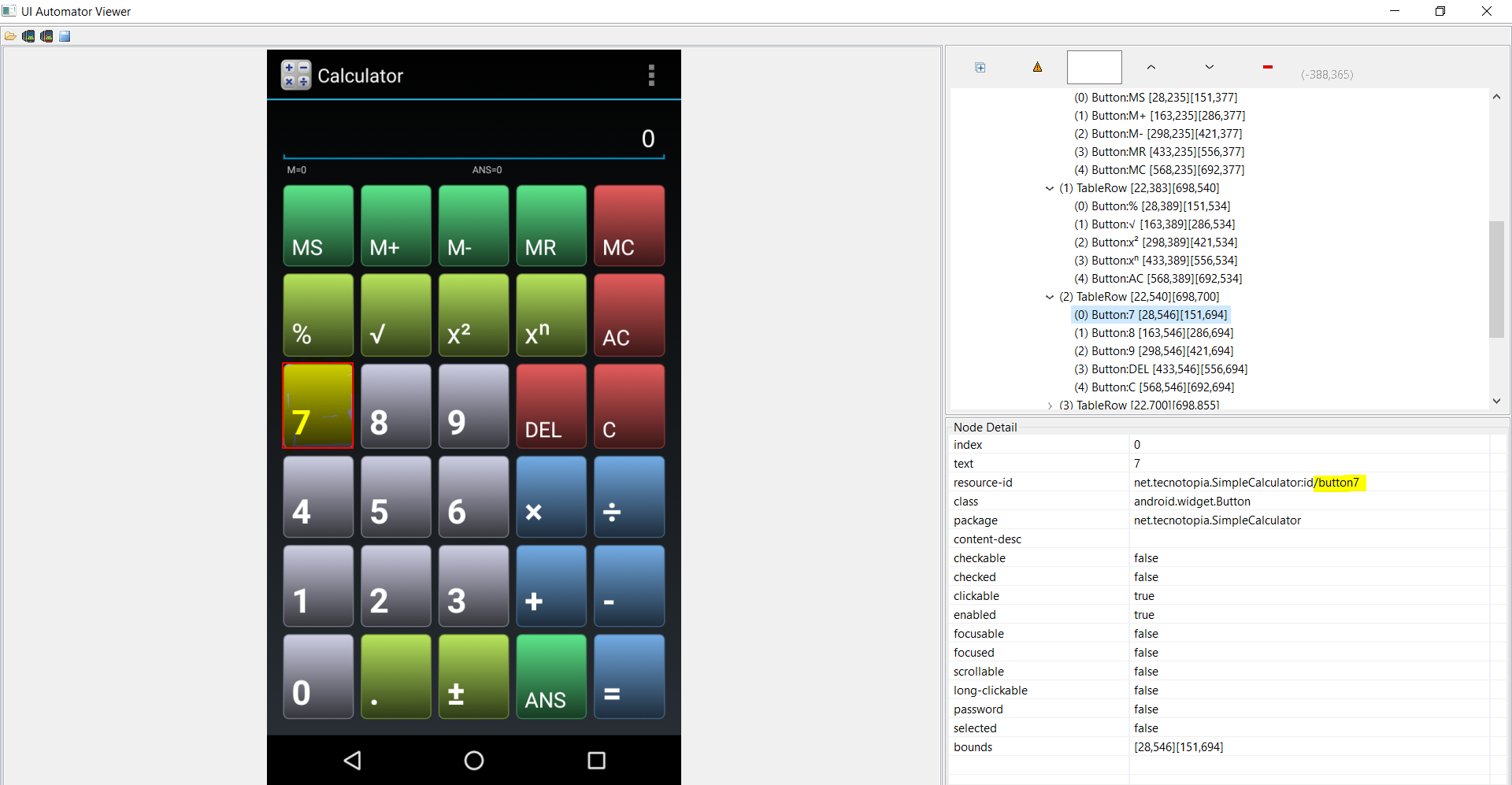Tap the Android home circle button
The image size is (1512, 785).
474,760
